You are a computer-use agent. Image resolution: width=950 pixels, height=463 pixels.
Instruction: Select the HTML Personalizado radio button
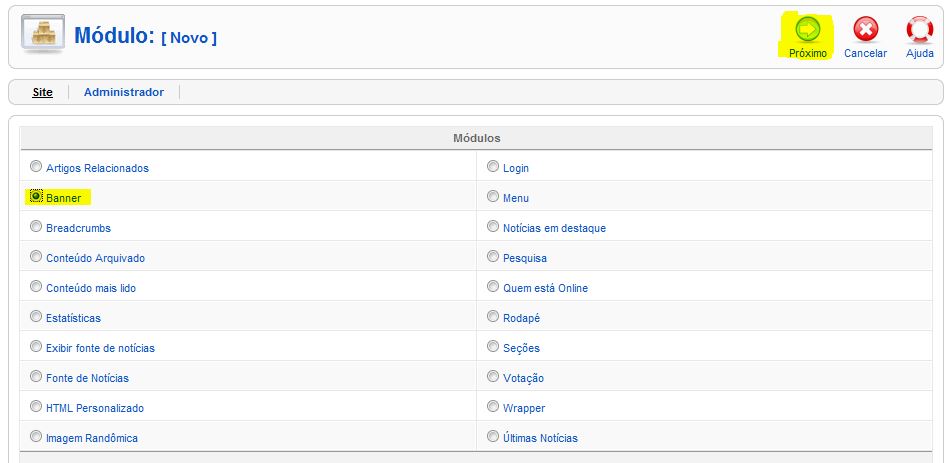pyautogui.click(x=36, y=407)
